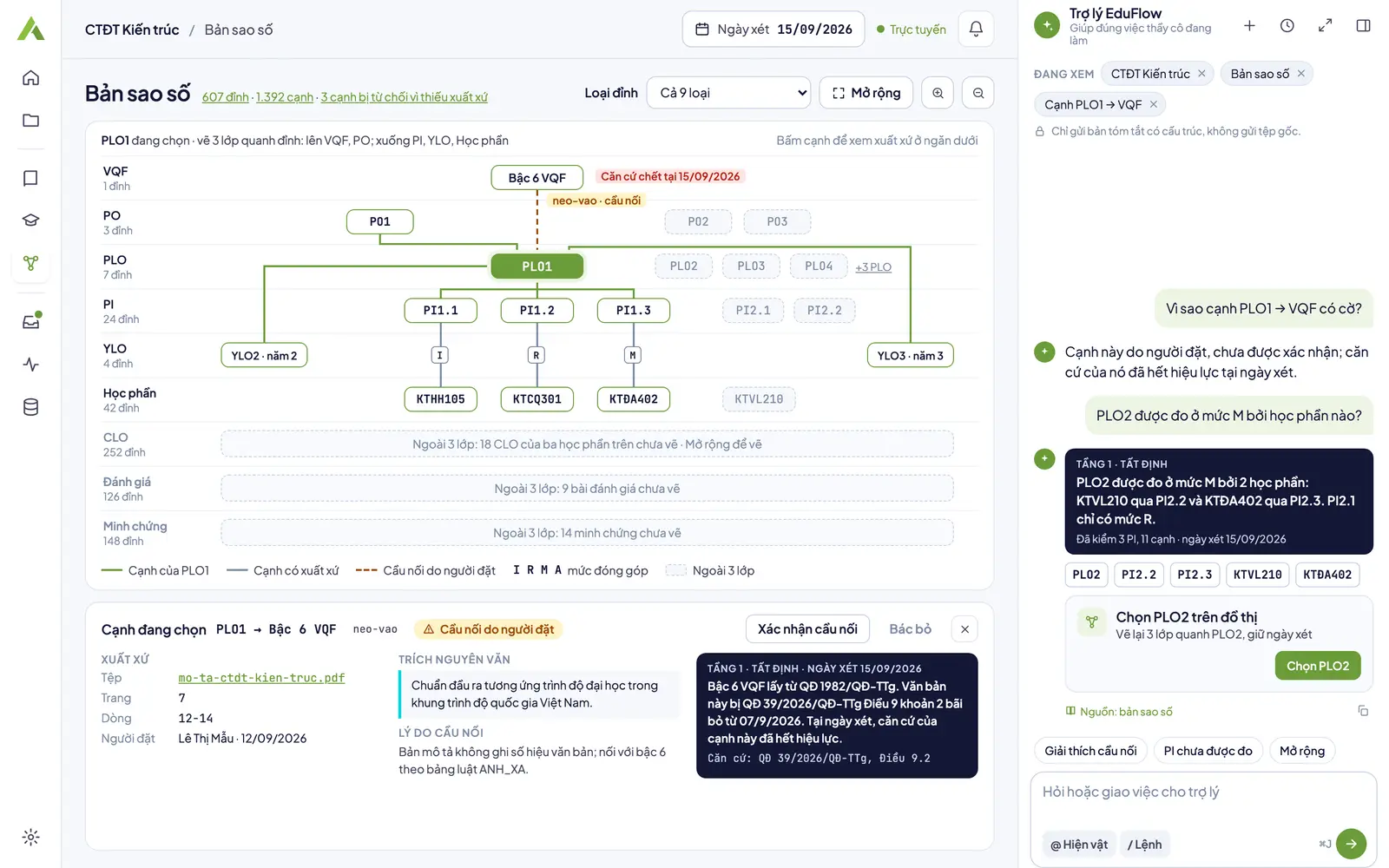The height and width of the screenshot is (868, 1389).
Task: Open the graph view sidebar icon
Action: point(30,263)
